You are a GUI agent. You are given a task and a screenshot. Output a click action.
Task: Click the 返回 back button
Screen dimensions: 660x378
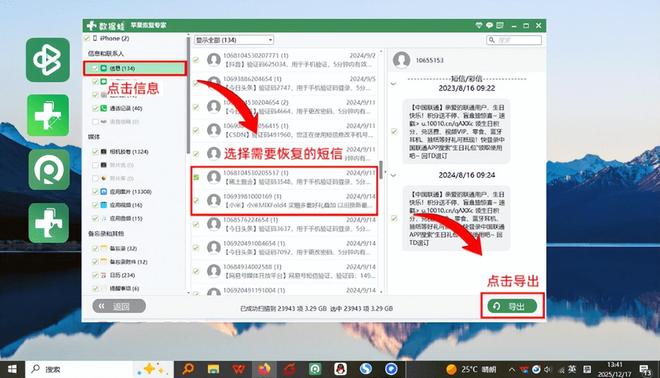119,306
